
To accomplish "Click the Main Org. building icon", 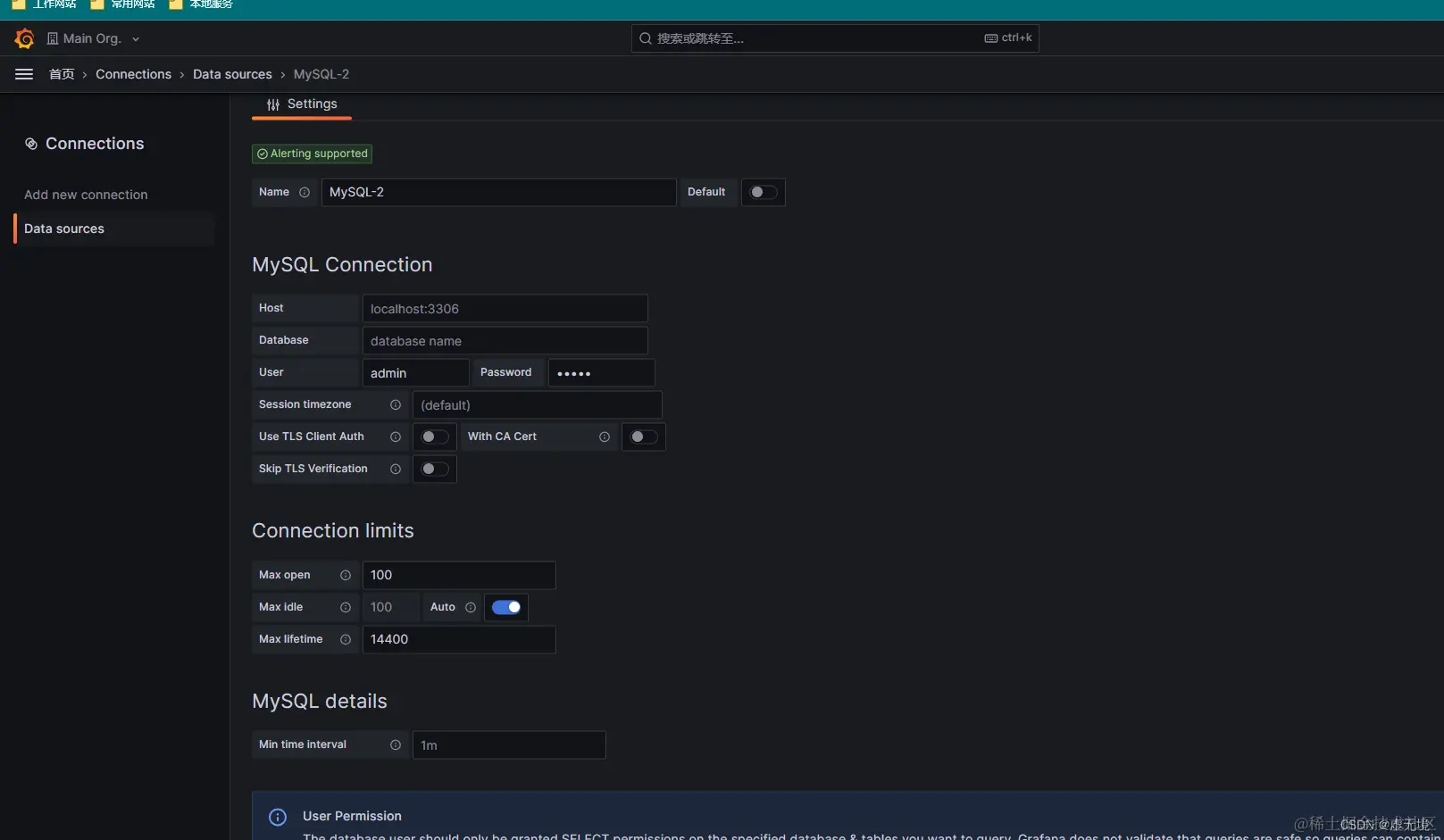I will tap(53, 38).
